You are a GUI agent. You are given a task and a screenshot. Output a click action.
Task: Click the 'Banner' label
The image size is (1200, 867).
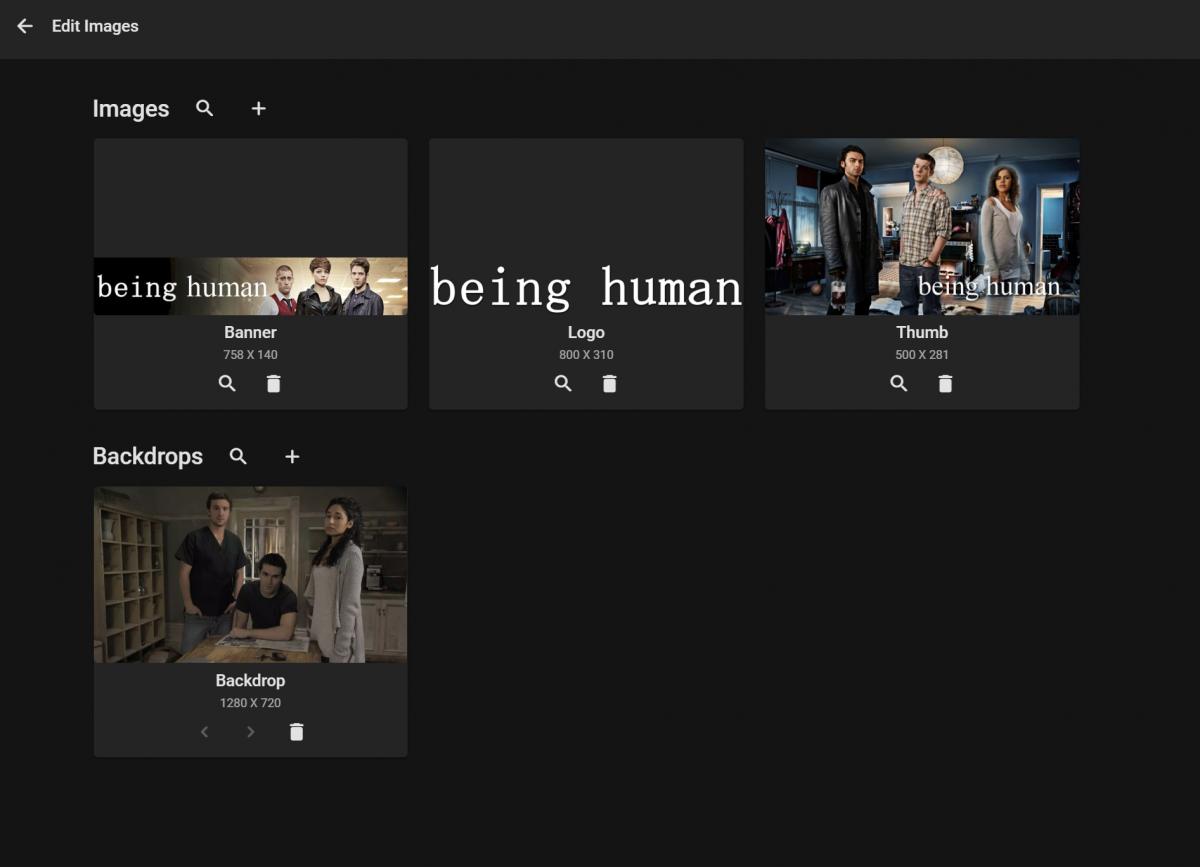(250, 332)
